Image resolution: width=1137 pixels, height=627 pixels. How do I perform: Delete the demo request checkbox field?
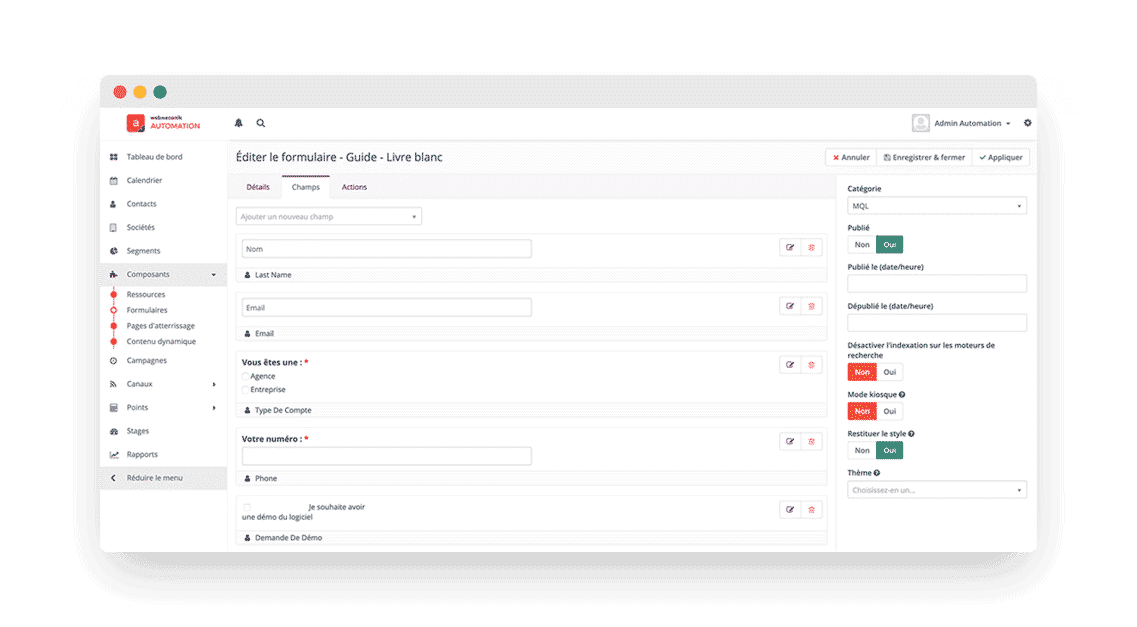click(811, 510)
